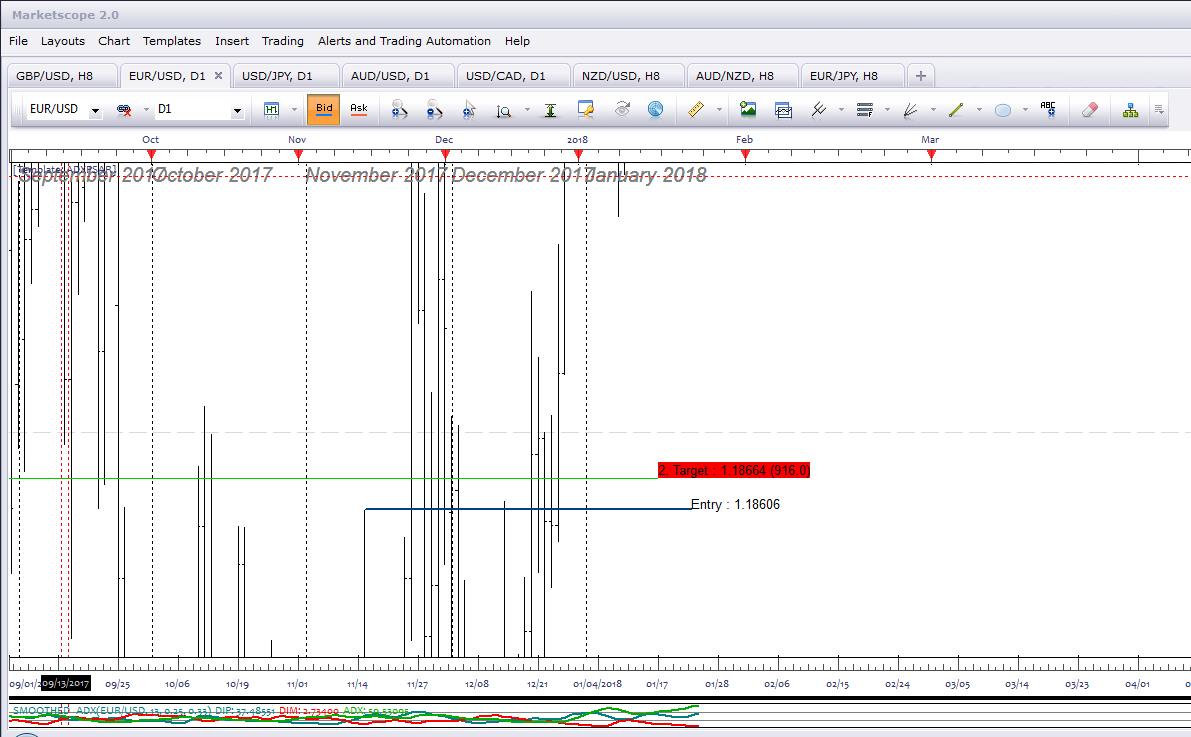The height and width of the screenshot is (737, 1191).
Task: Expand the unlink chart dropdown arrow
Action: [x=146, y=110]
